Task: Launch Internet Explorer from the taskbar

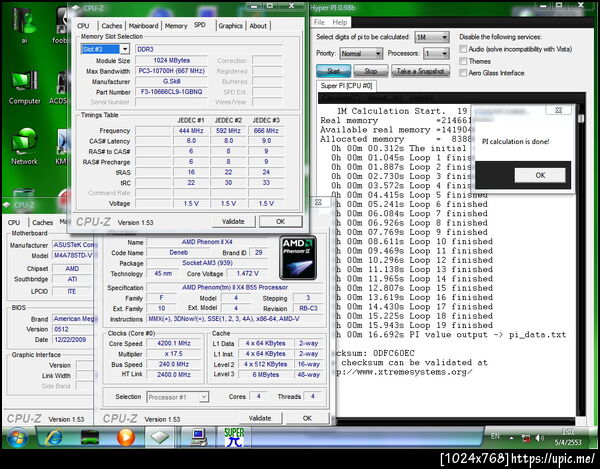Action: 54,438
